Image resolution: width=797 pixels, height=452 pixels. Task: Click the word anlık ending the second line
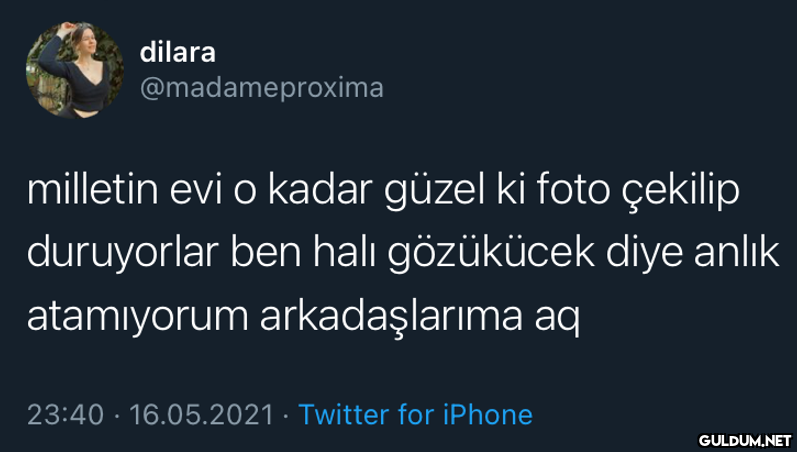(x=737, y=253)
